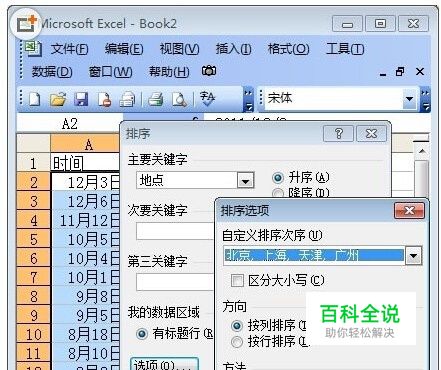Click cell with date 8月18日
The image size is (441, 370).
(x=85, y=334)
